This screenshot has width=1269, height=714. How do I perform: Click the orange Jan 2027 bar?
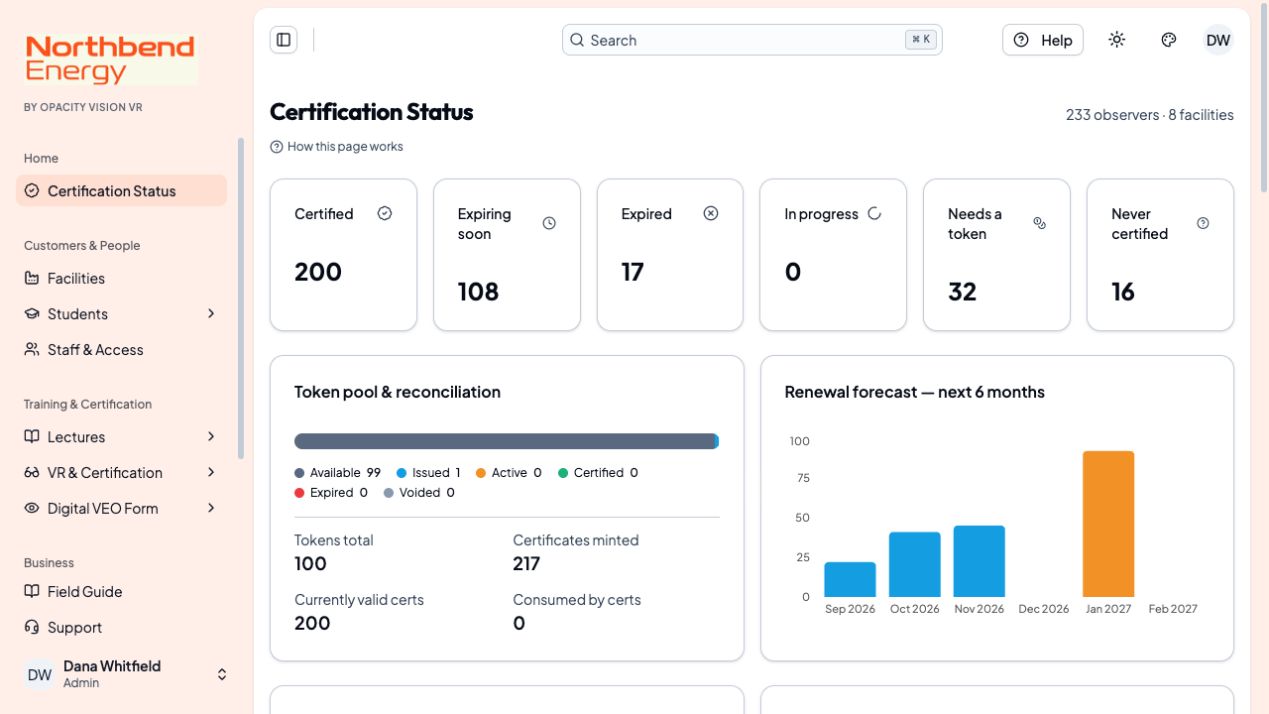(x=1108, y=524)
